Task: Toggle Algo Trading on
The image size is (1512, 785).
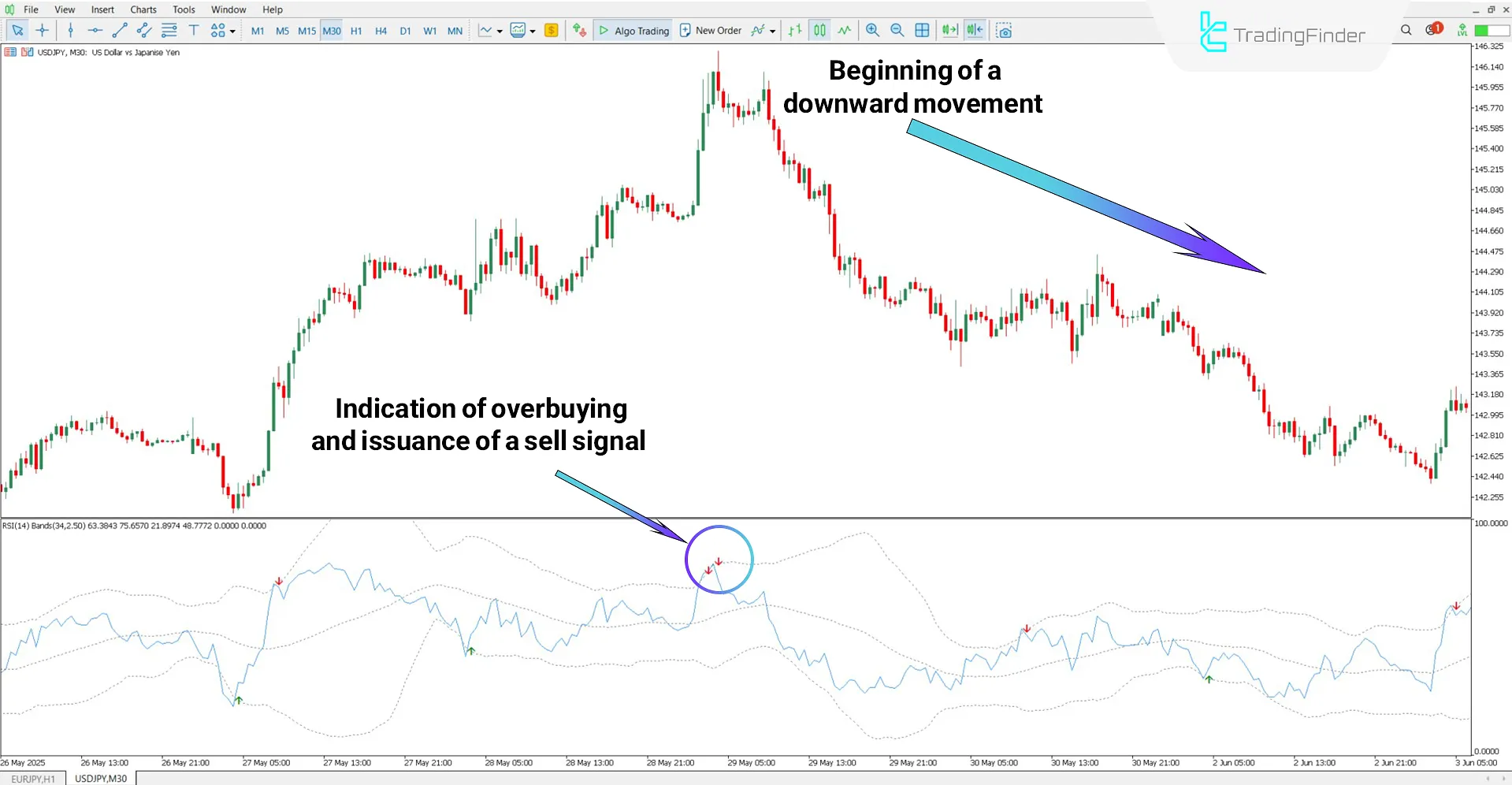Action: pos(633,30)
